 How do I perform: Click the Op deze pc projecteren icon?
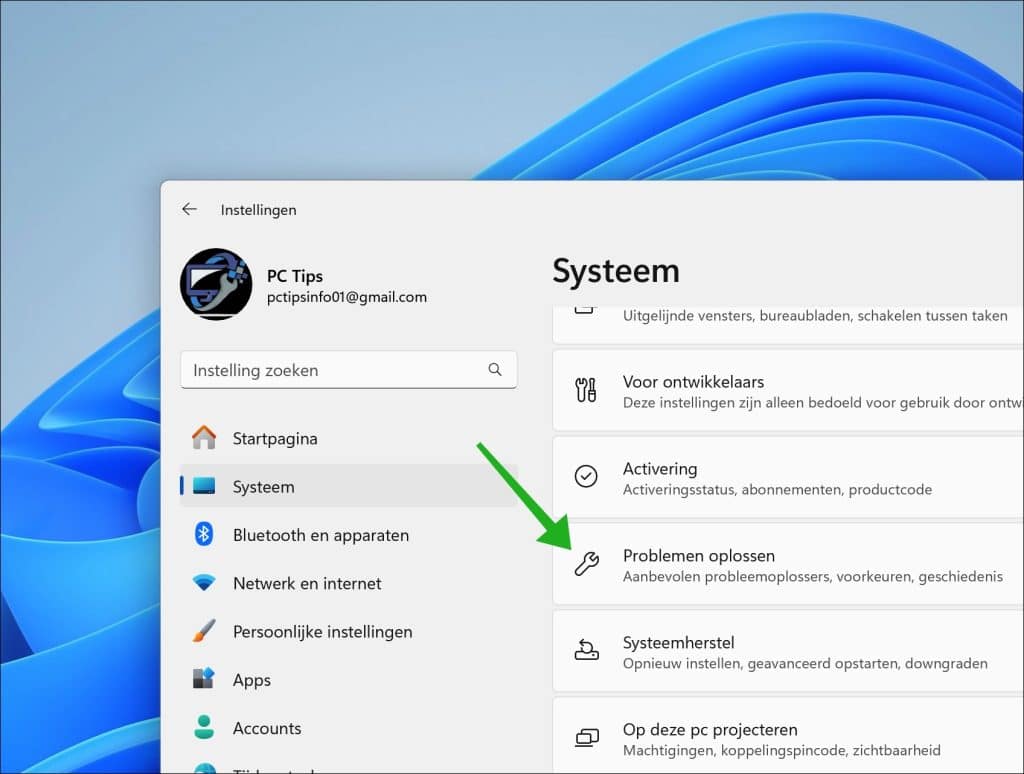pyautogui.click(x=586, y=737)
